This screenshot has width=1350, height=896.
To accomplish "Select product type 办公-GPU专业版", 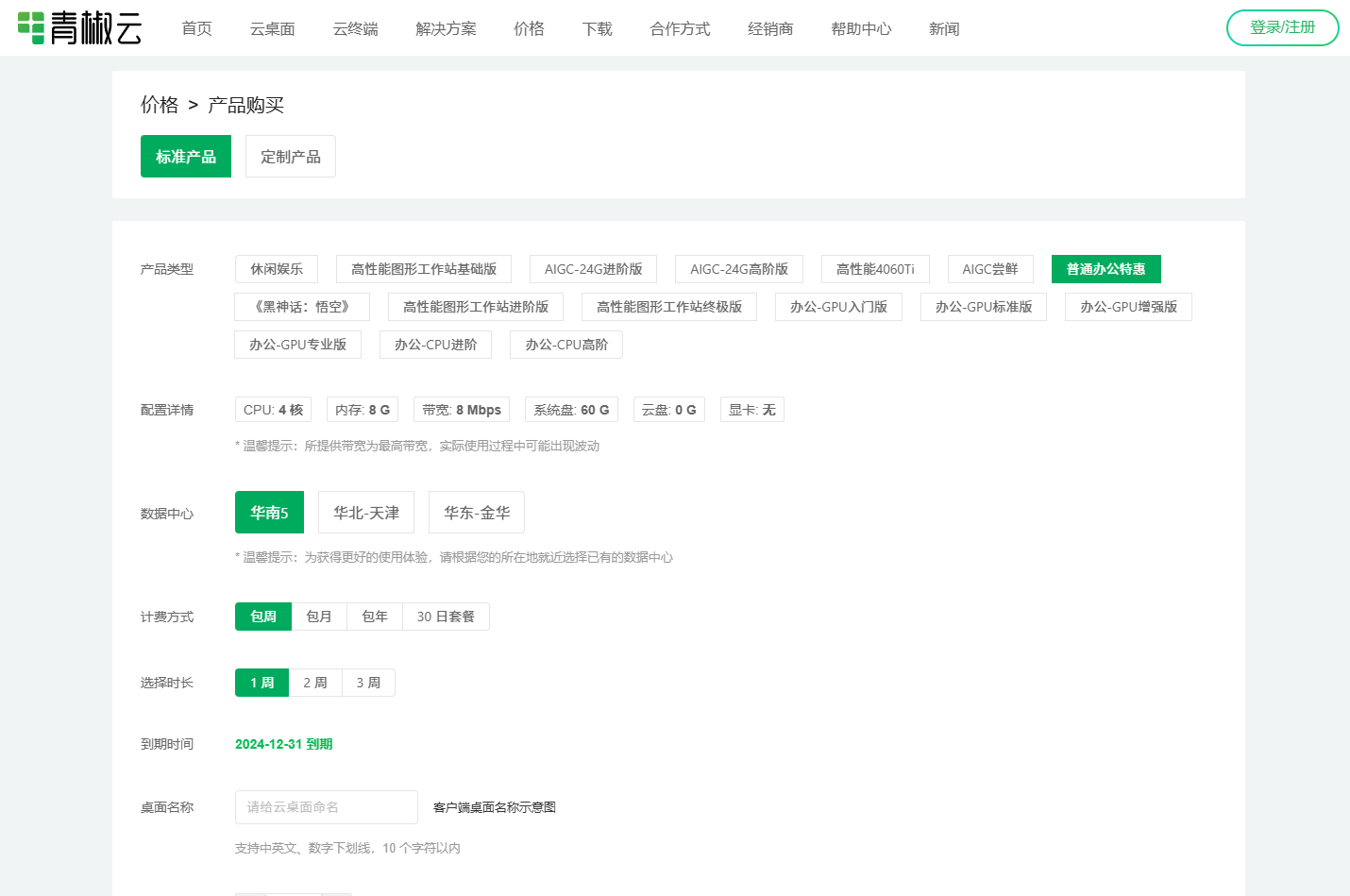I will (297, 345).
